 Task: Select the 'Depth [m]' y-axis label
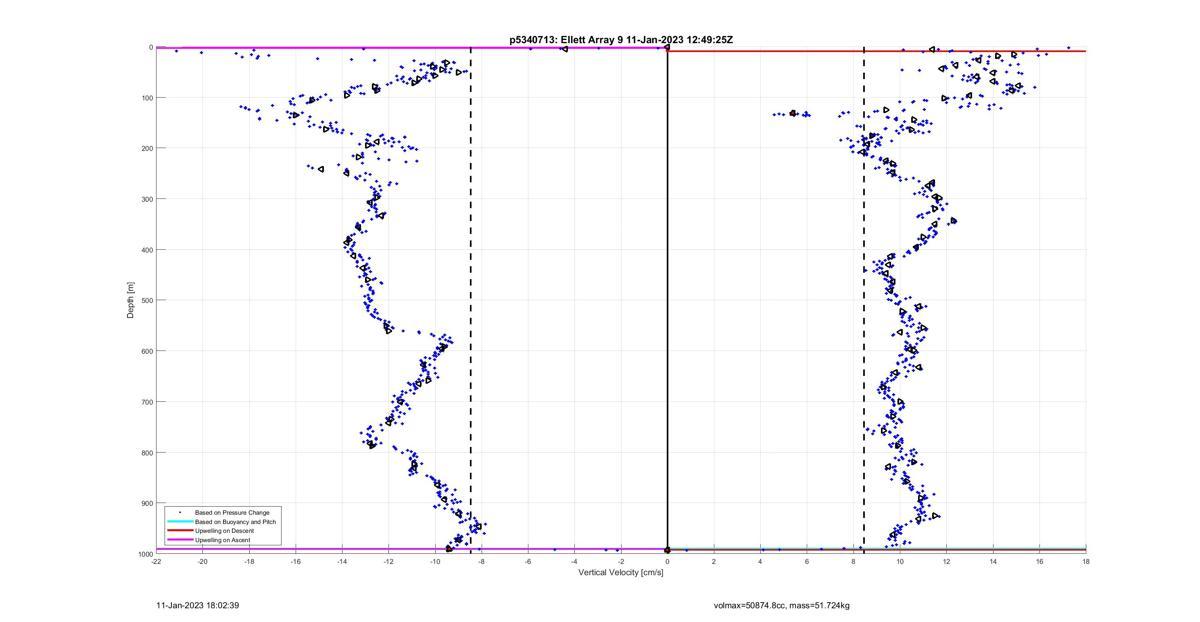click(130, 300)
